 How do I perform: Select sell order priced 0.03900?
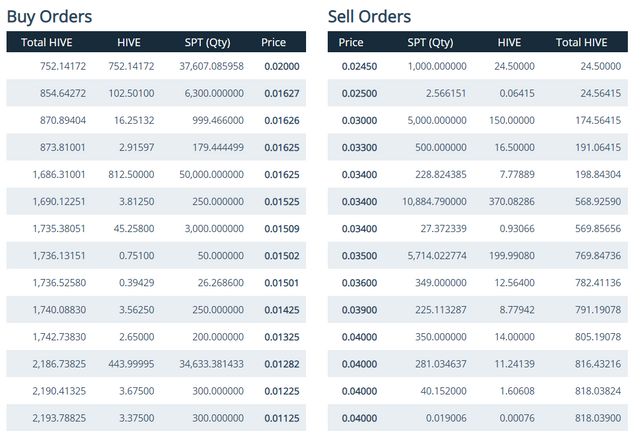(x=478, y=309)
